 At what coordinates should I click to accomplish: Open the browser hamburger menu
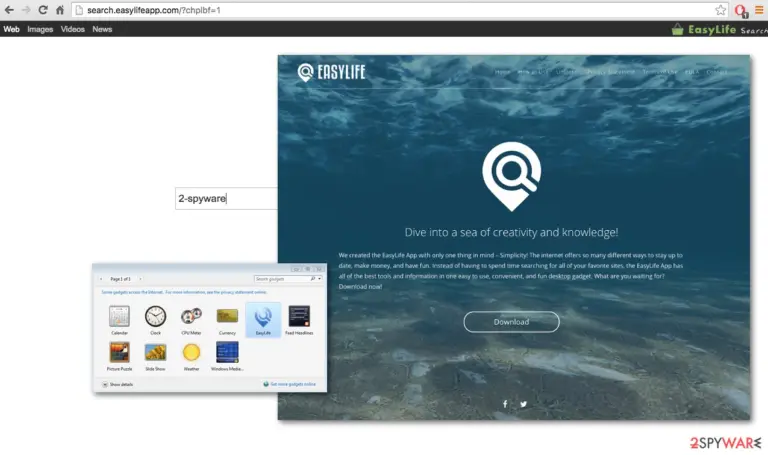click(759, 10)
